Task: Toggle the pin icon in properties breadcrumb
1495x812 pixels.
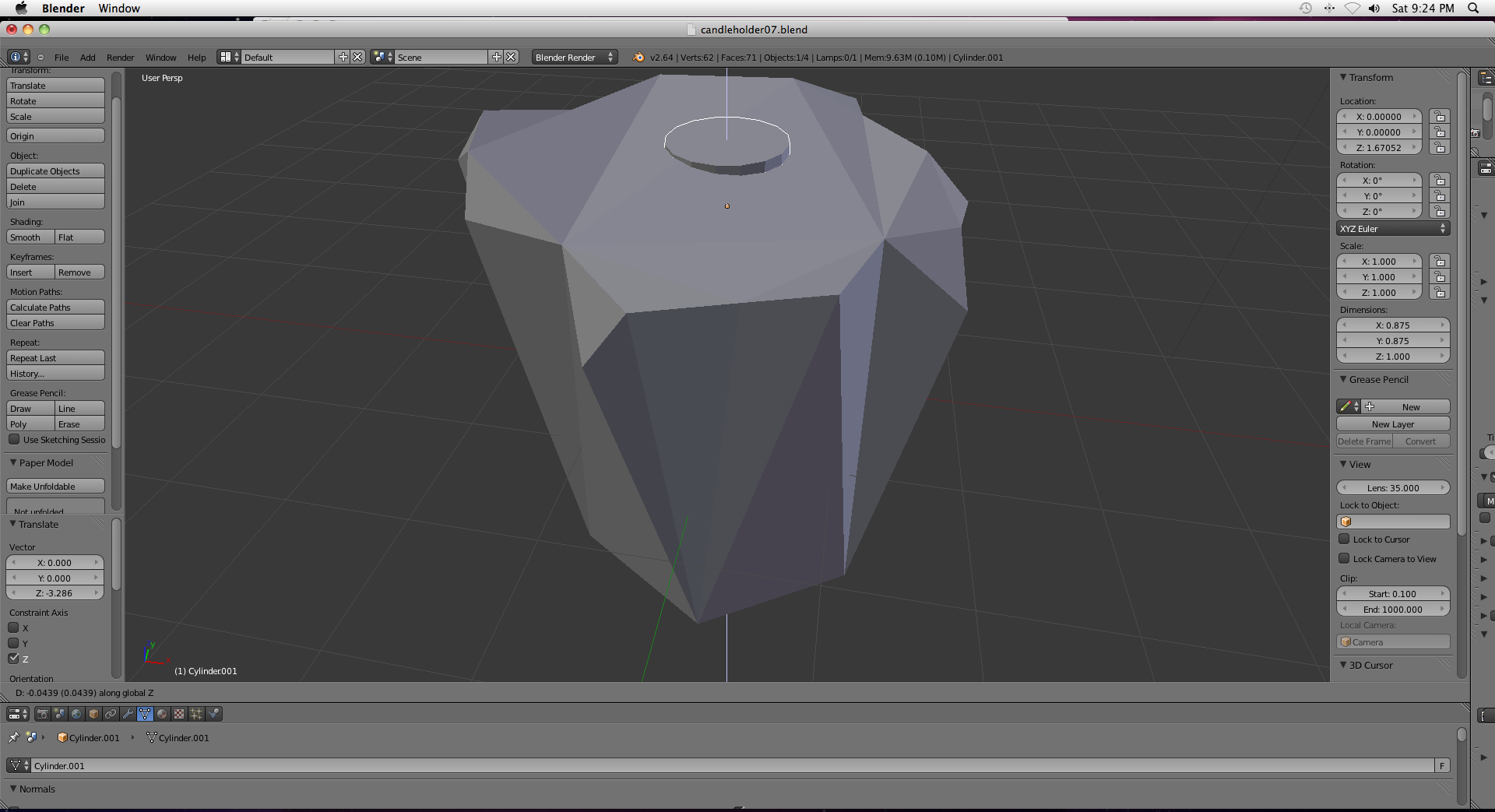Action: (x=14, y=737)
